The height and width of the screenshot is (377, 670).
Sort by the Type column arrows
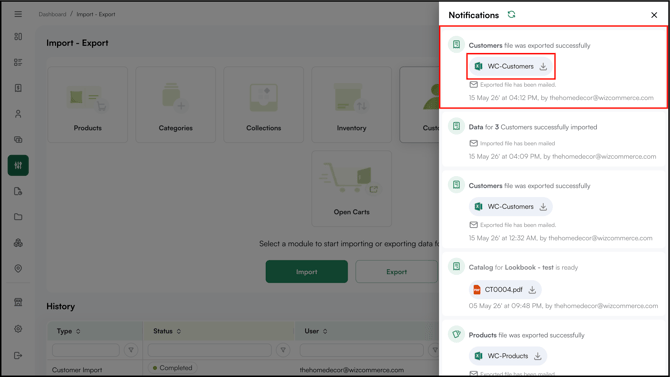point(78,331)
